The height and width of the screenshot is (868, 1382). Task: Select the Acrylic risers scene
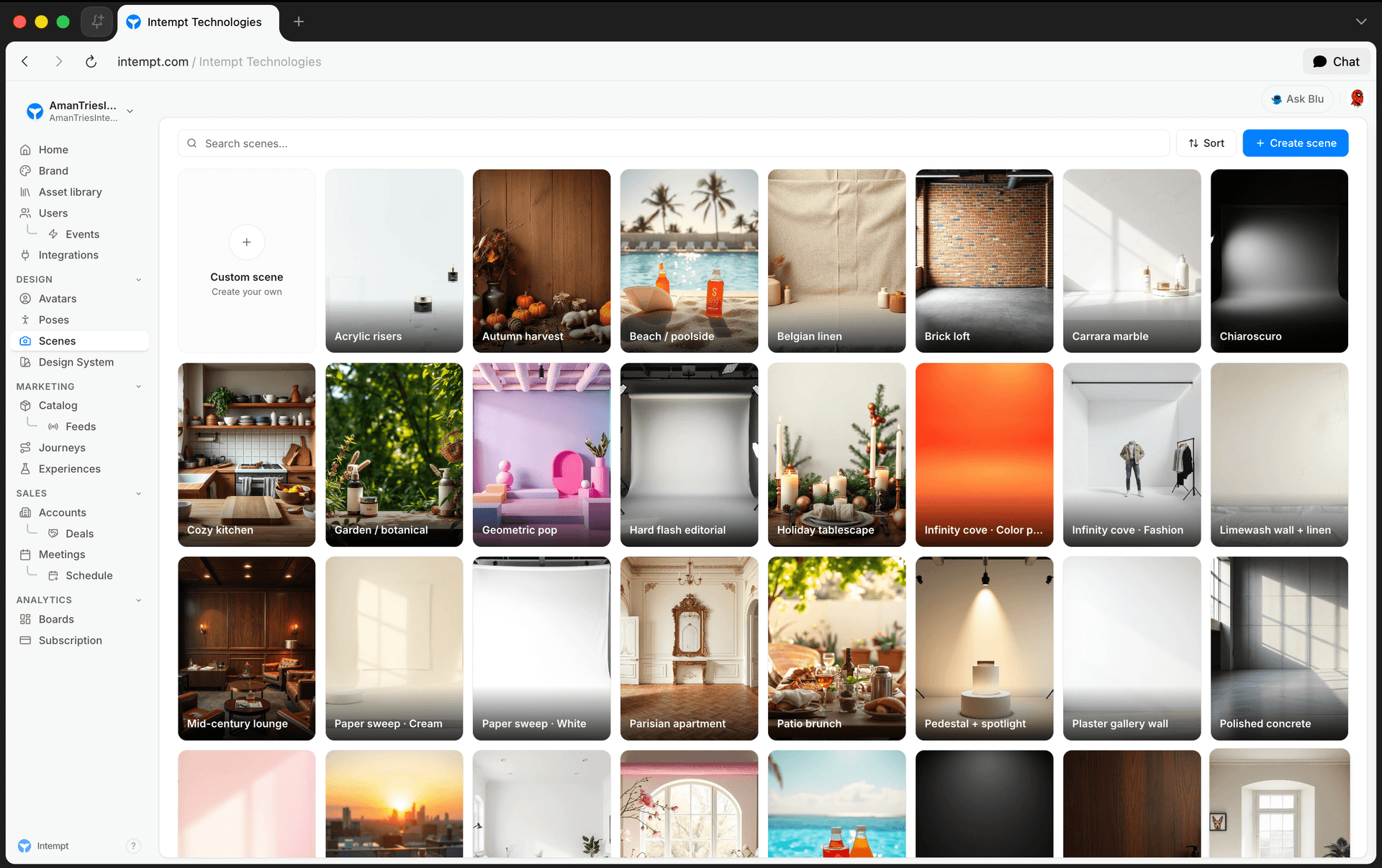pyautogui.click(x=394, y=261)
